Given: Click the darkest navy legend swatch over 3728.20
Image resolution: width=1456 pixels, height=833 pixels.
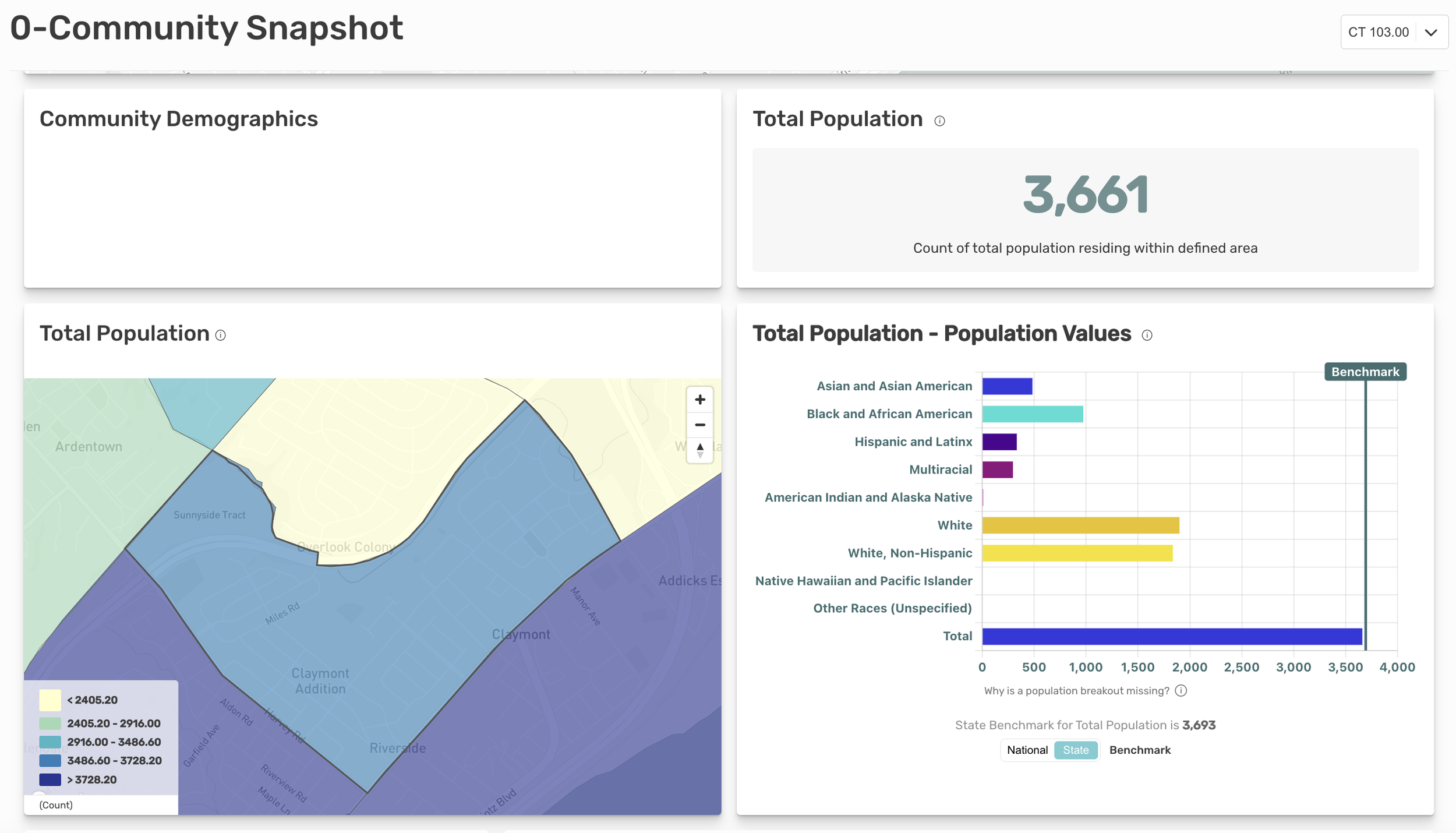Looking at the screenshot, I should [x=50, y=779].
